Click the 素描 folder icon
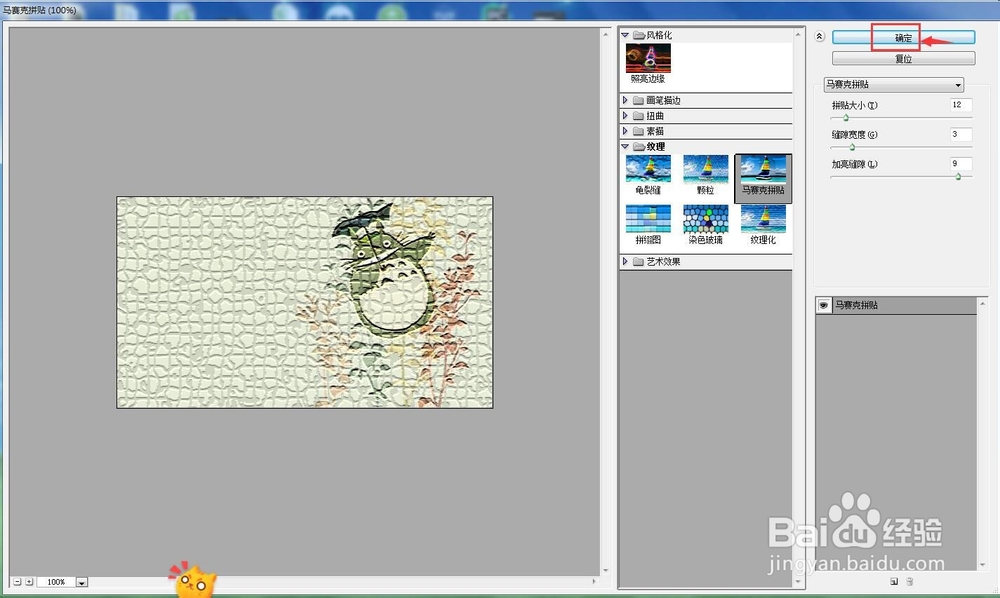Image resolution: width=1000 pixels, height=598 pixels. pyautogui.click(x=638, y=131)
